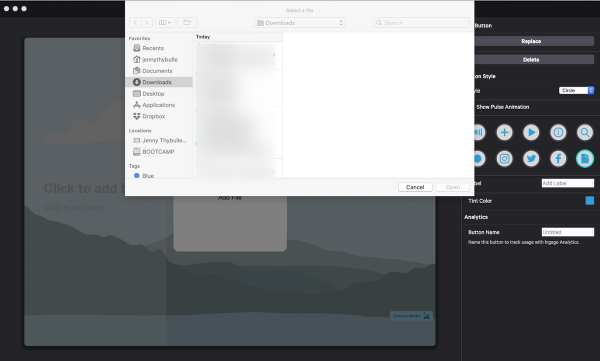
Task: Choose the play button icon
Action: click(531, 132)
